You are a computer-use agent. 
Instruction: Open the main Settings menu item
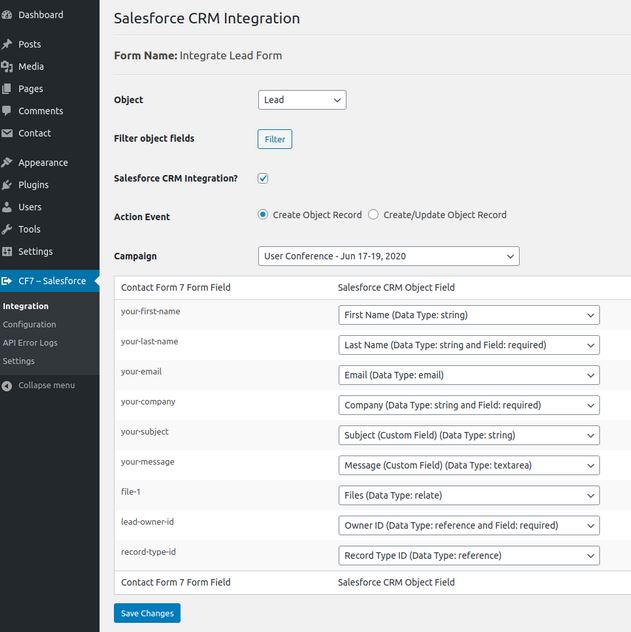click(x=35, y=252)
